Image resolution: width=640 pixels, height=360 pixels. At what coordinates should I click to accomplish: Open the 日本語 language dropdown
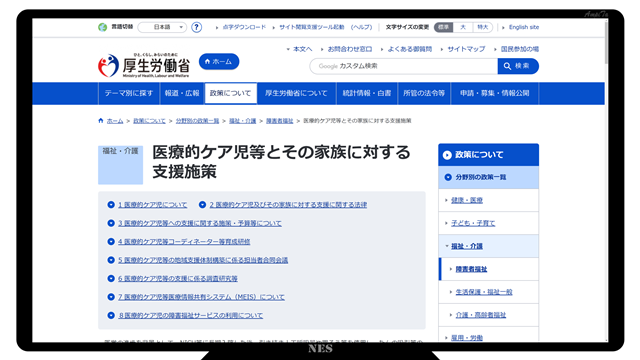point(162,27)
